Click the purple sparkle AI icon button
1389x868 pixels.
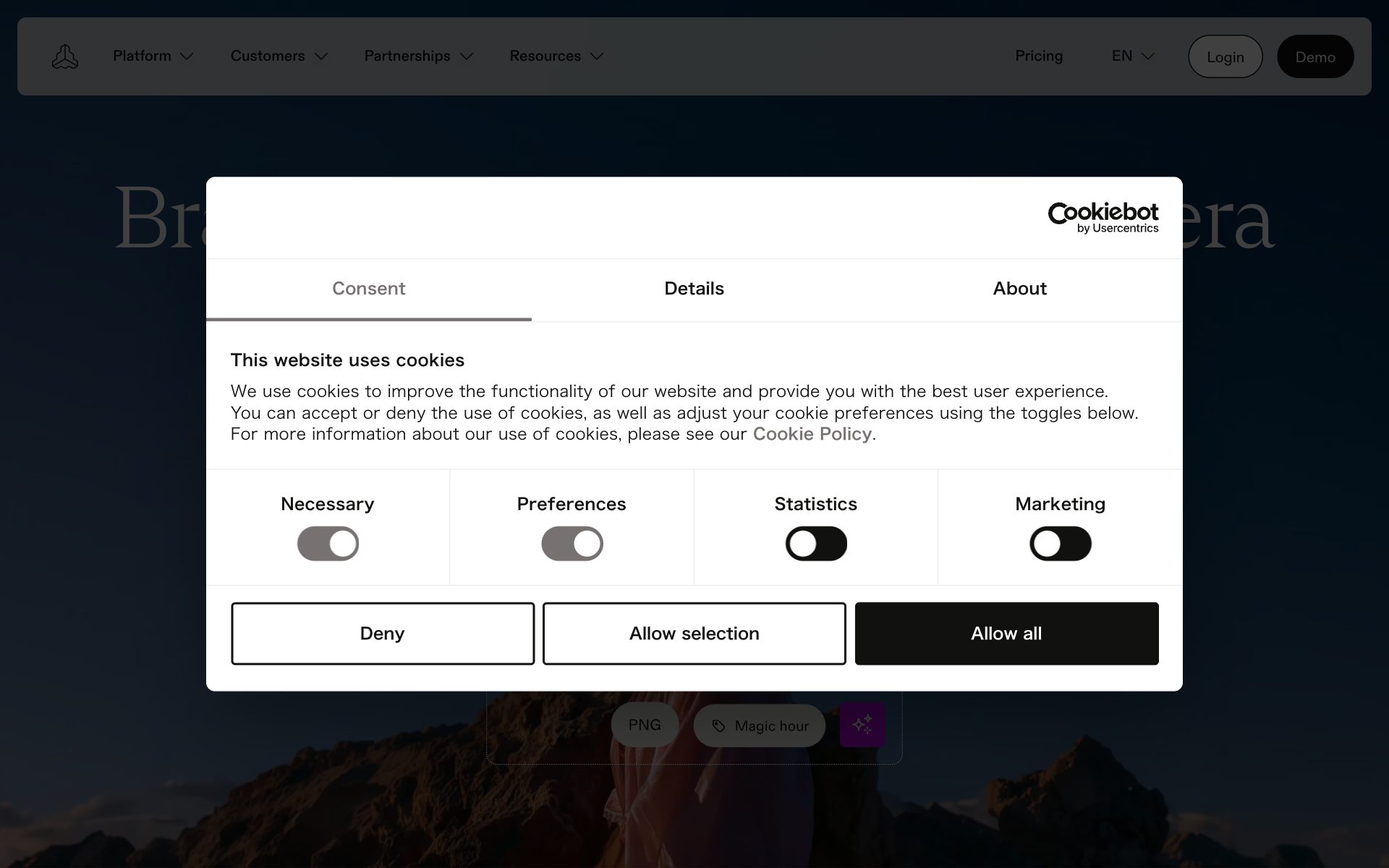pos(862,724)
